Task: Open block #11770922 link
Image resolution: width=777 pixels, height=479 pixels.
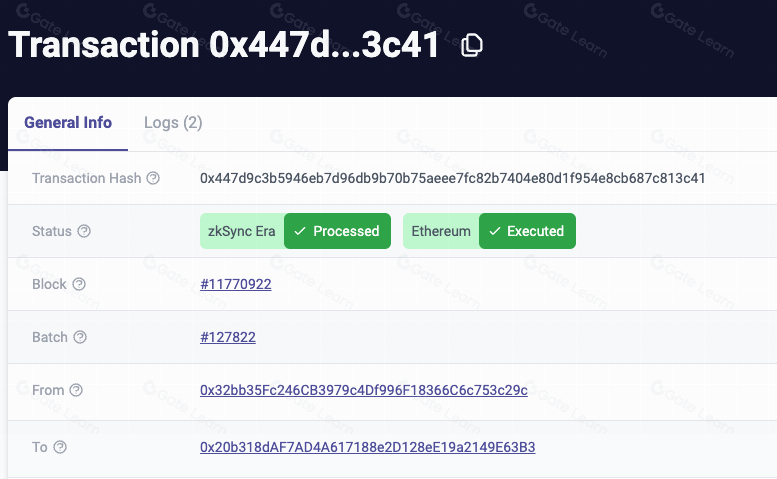Action: click(x=236, y=284)
